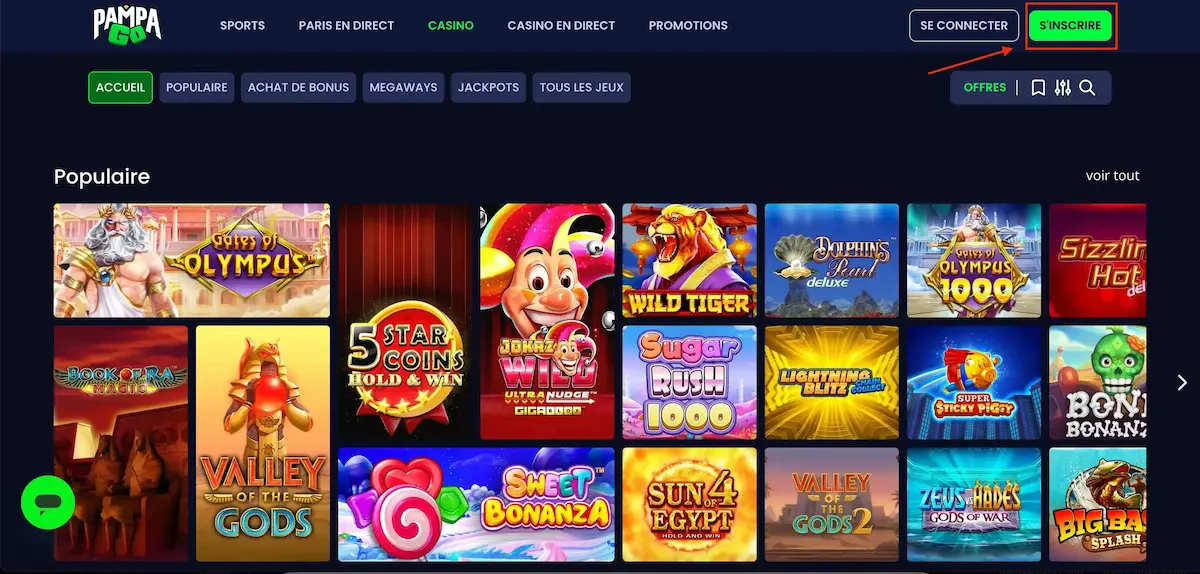Advance the carousel with right chevron

(1182, 383)
